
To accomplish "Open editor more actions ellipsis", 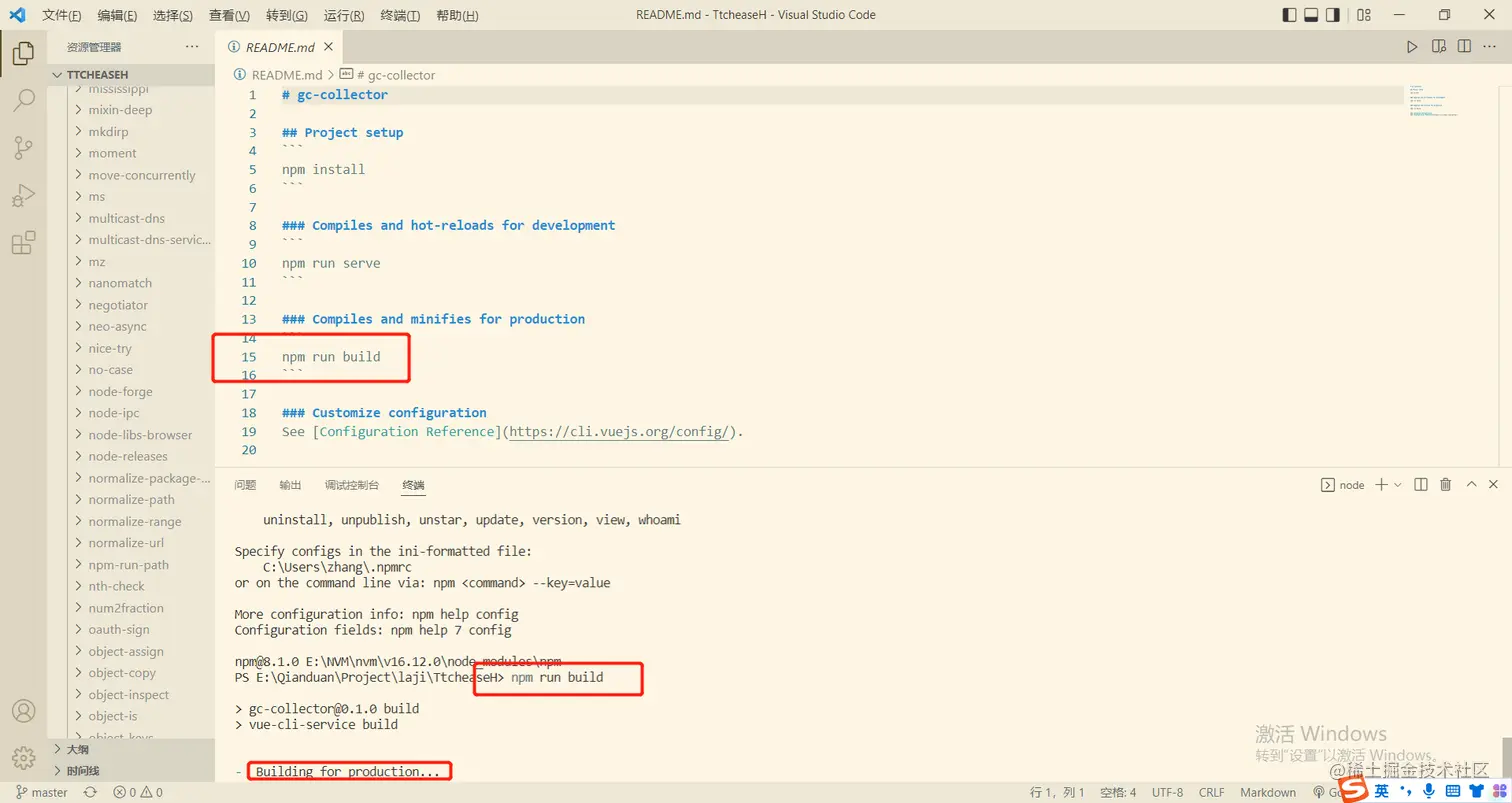I will tap(1490, 47).
